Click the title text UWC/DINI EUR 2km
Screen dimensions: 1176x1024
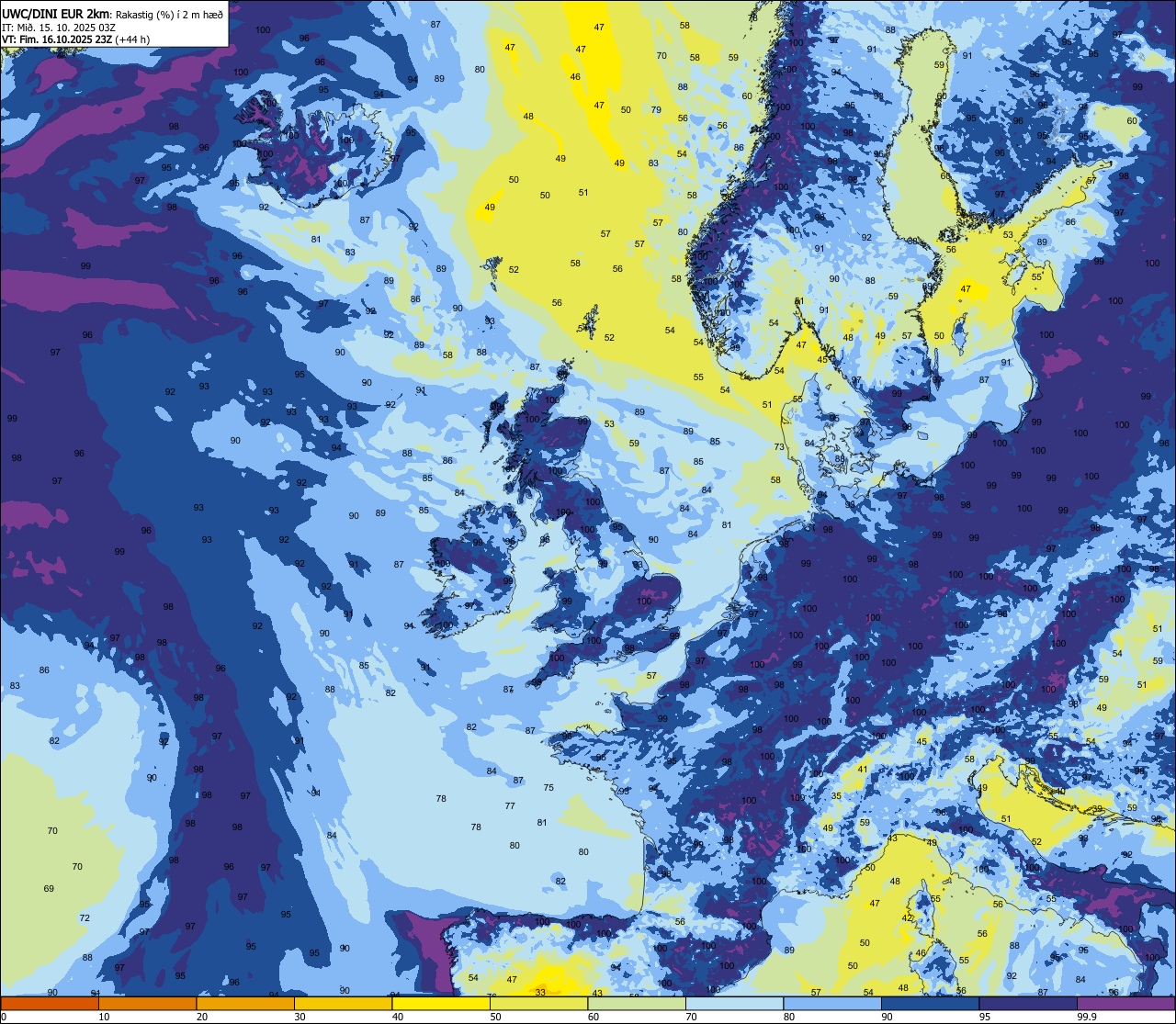[x=56, y=14]
